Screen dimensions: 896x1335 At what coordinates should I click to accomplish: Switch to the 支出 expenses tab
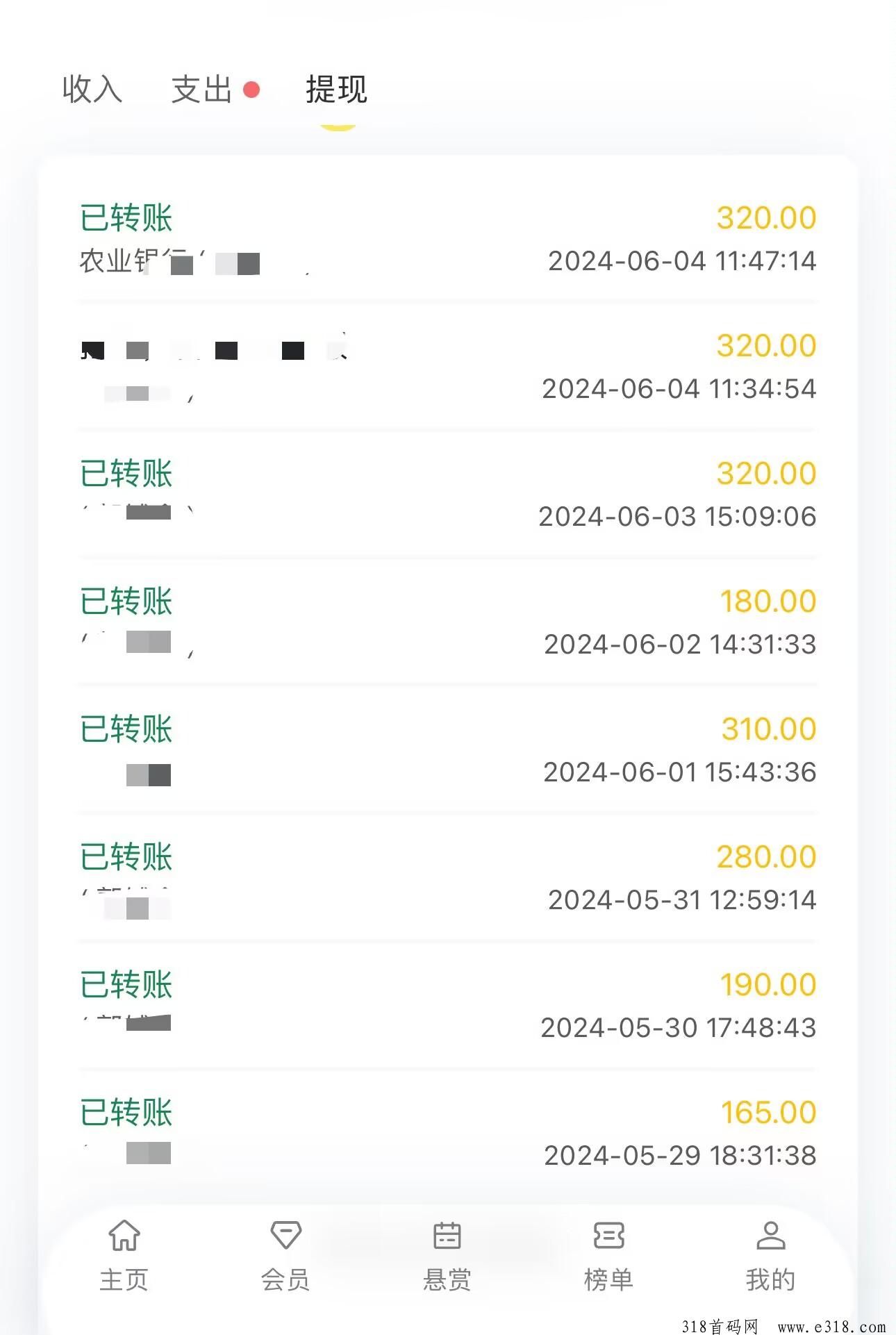coord(201,90)
